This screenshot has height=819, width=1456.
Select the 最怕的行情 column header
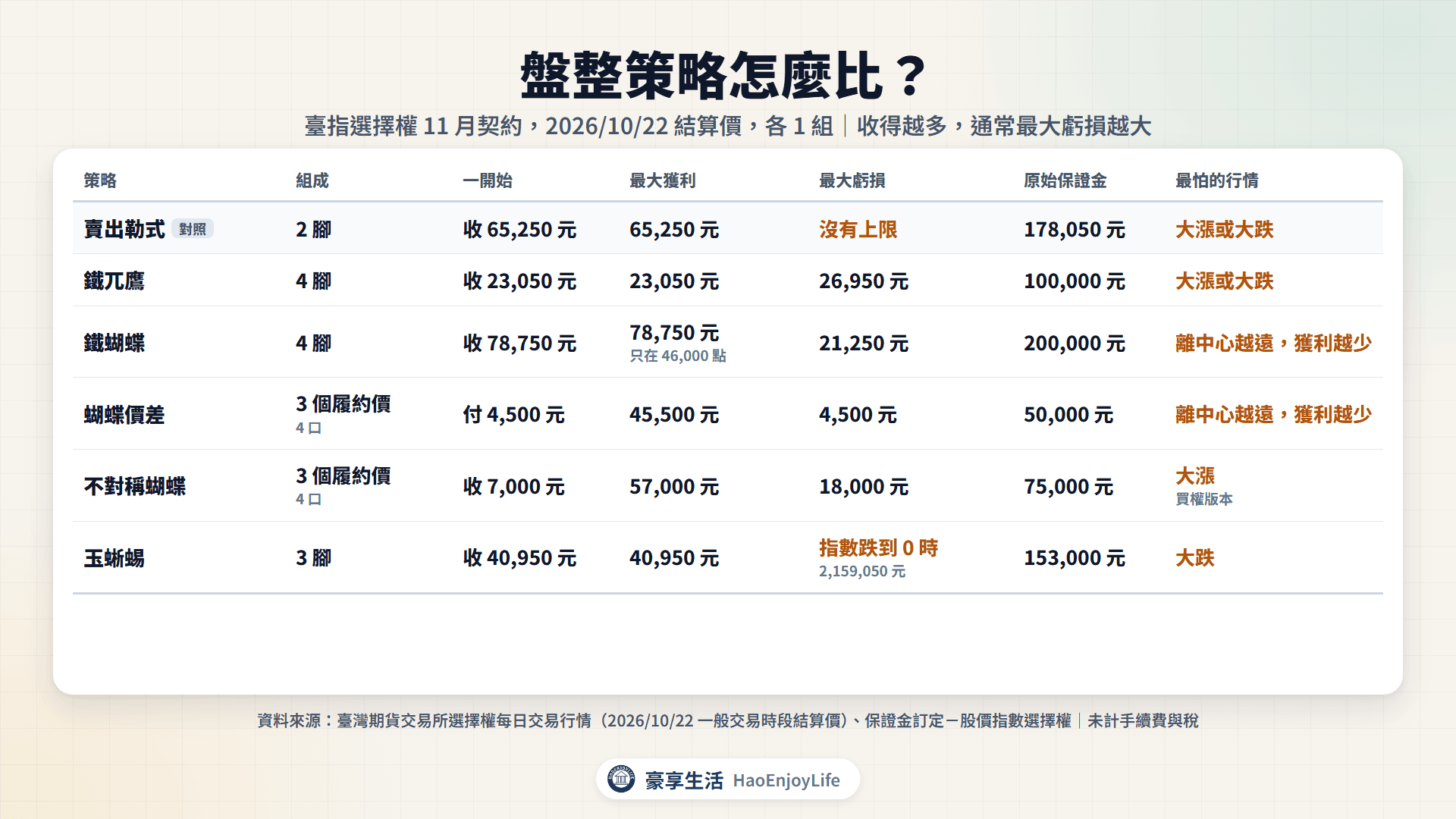point(1217,180)
